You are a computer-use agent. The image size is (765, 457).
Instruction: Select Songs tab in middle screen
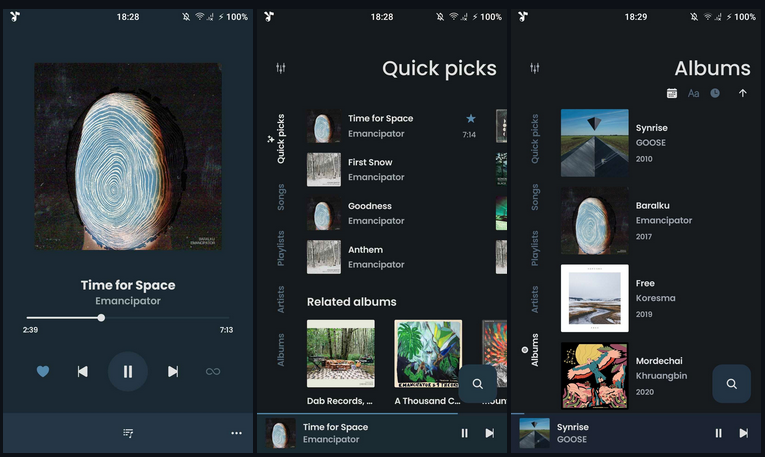tap(281, 197)
